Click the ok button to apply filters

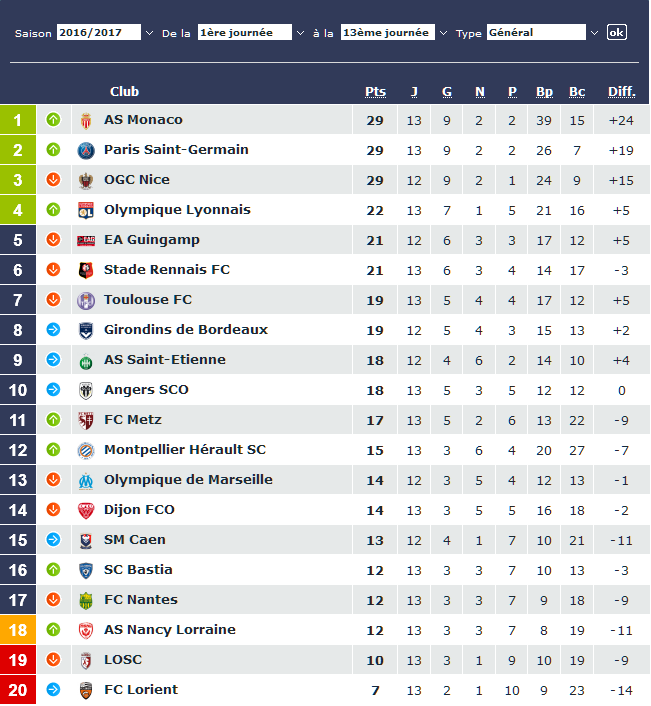(x=616, y=32)
